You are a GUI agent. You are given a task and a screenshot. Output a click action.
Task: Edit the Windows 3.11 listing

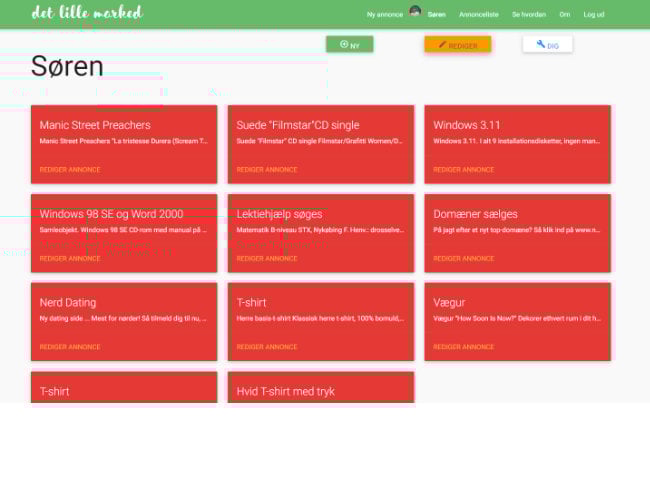click(463, 170)
